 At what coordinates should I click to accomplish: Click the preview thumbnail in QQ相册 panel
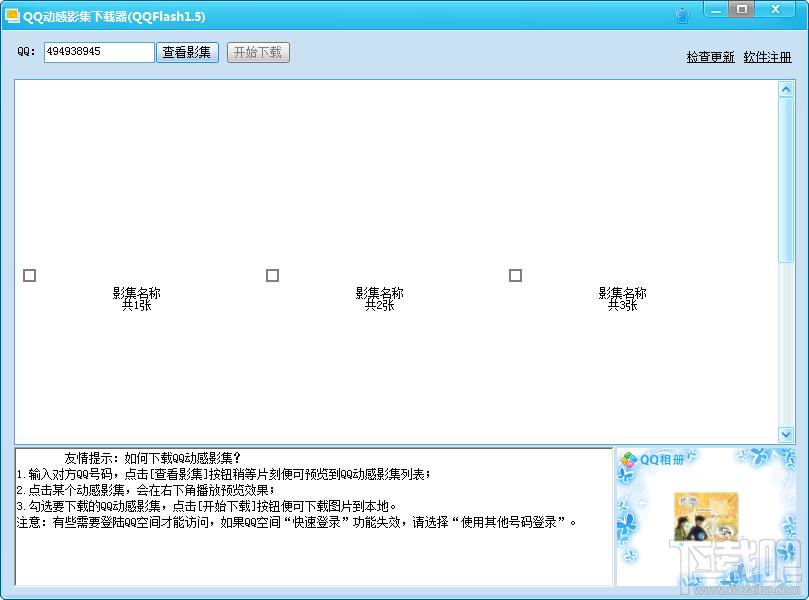(706, 517)
